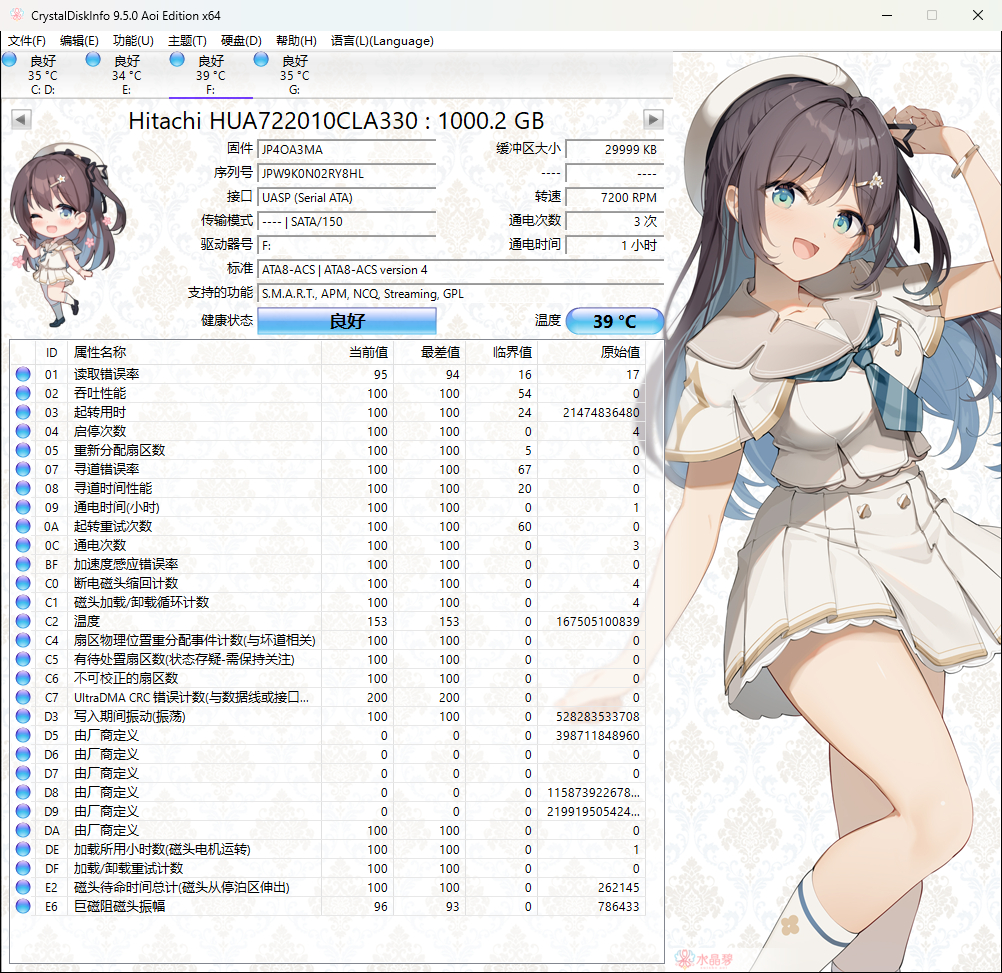Click the status orb for C5 有待处置扇区数
This screenshot has width=1002, height=973.
pos(23,659)
